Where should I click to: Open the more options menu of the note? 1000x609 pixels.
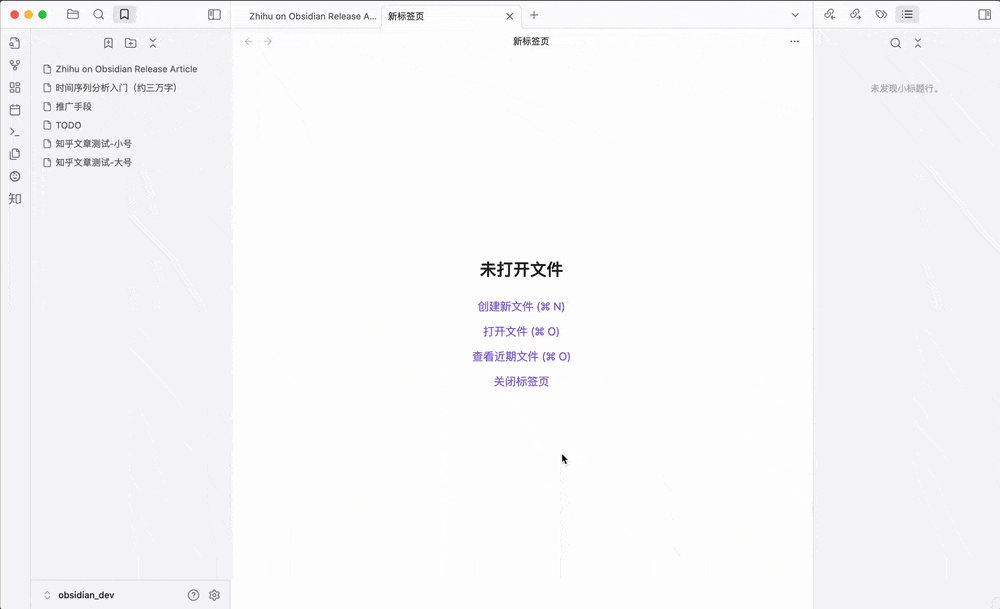pyautogui.click(x=795, y=41)
